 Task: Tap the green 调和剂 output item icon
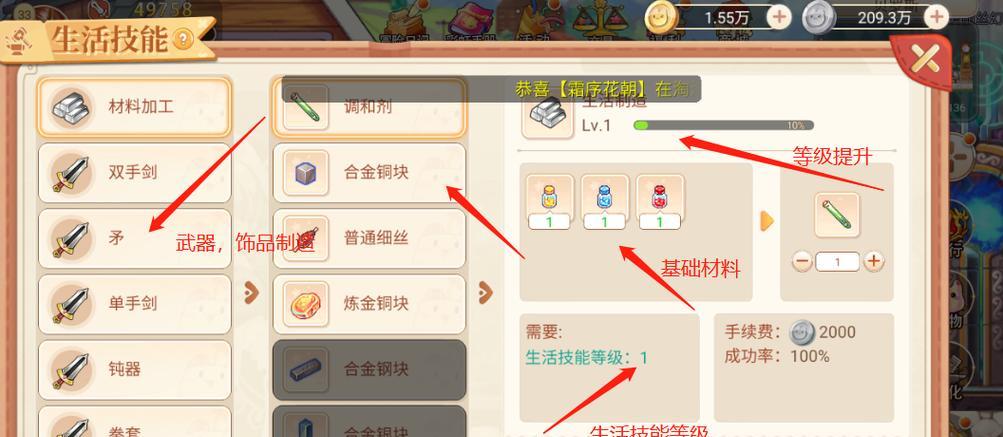[837, 215]
